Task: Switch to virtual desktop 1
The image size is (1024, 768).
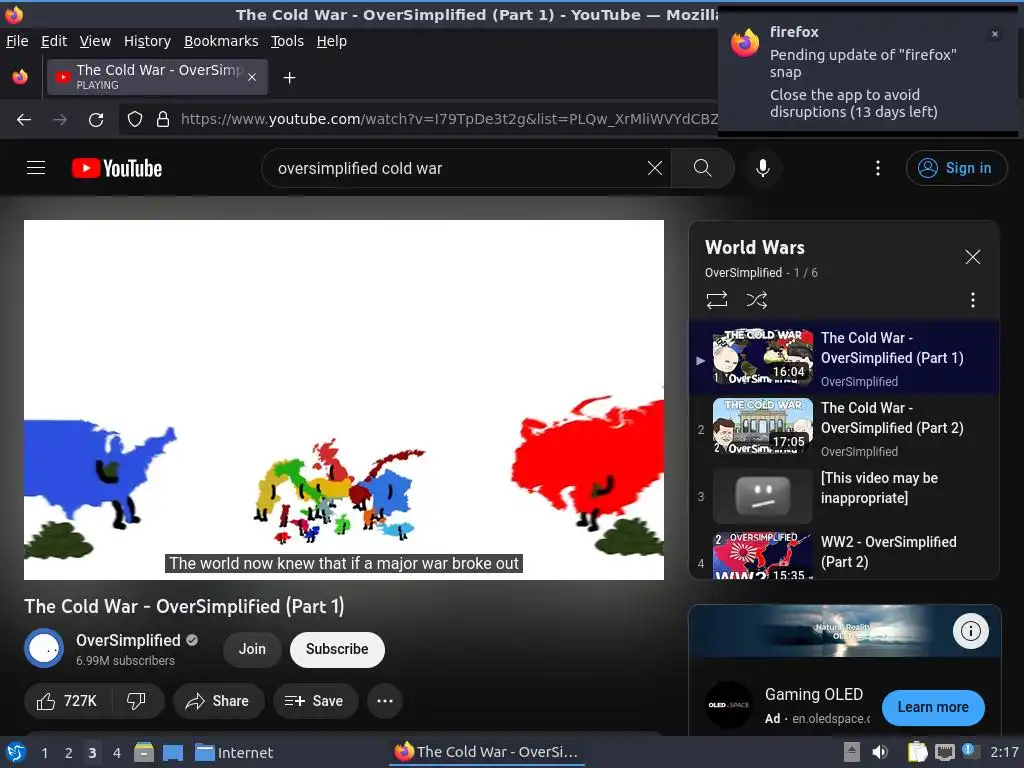Action: pos(44,753)
